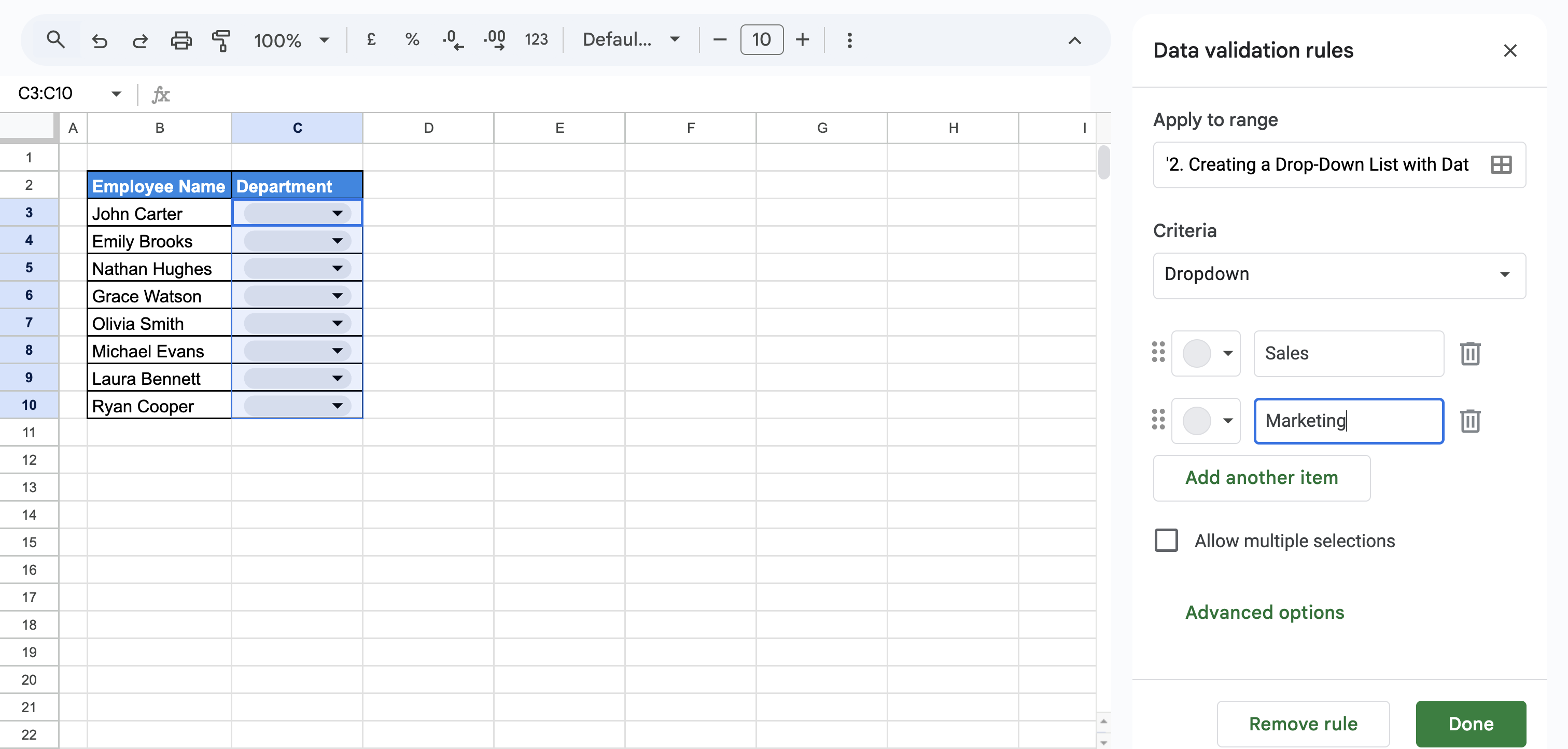
Task: Open the select data range grid icon
Action: click(x=1501, y=164)
